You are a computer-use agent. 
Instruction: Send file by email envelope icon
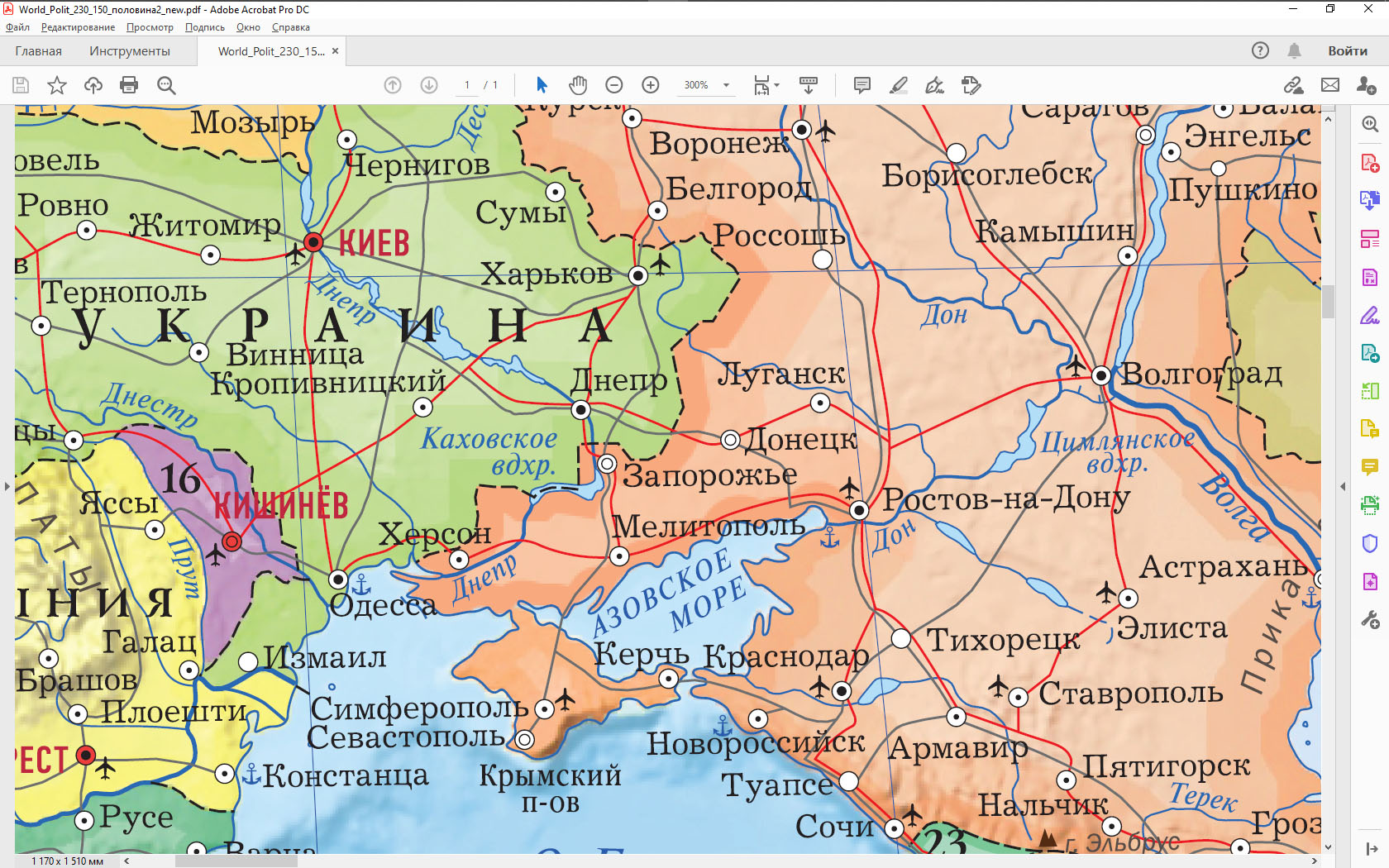tap(1330, 85)
